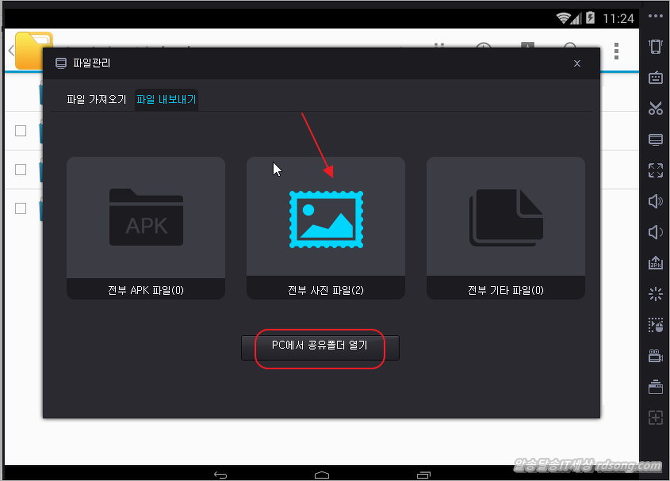
Task: Select the APK folder icon
Action: tap(146, 218)
